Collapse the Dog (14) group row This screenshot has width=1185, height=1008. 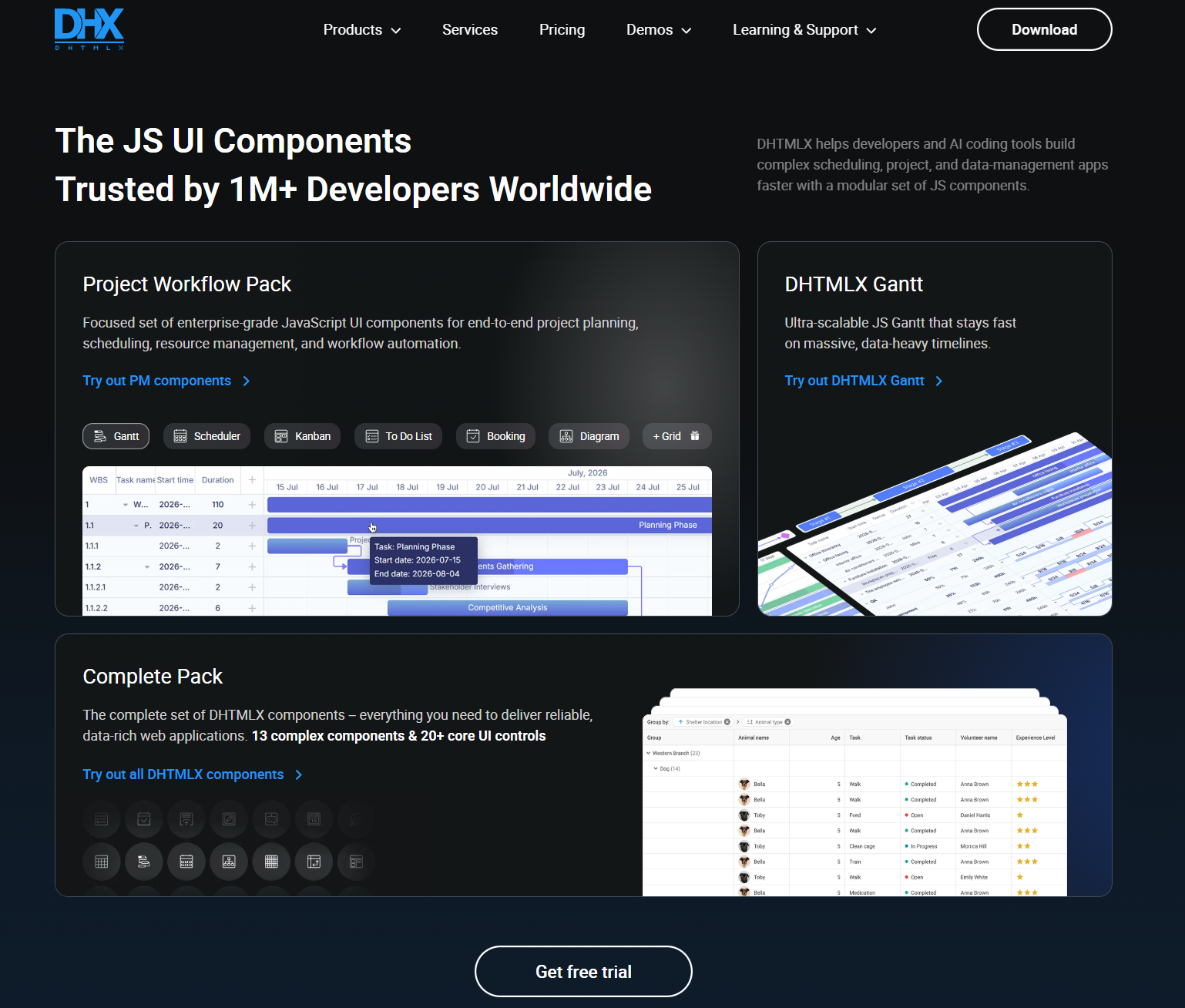(x=656, y=768)
